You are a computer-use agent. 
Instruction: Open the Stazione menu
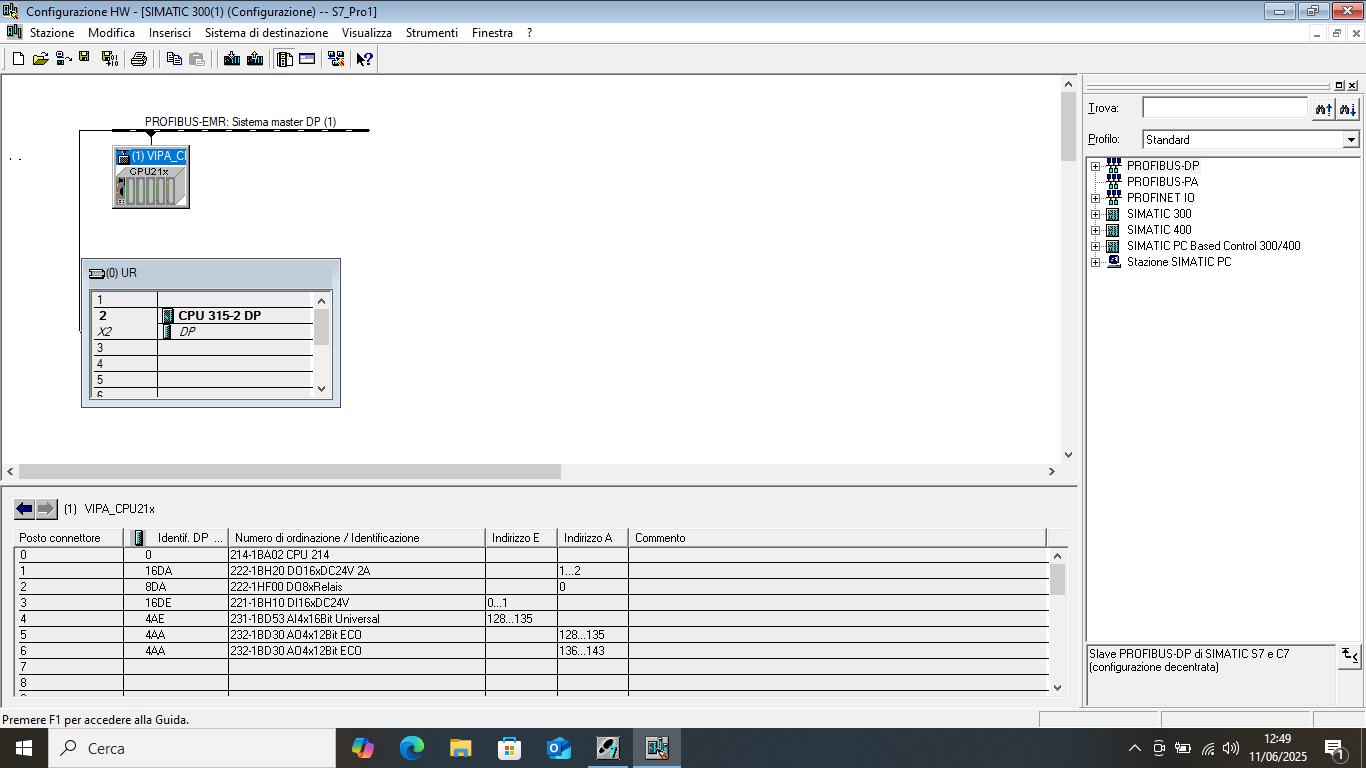(52, 33)
